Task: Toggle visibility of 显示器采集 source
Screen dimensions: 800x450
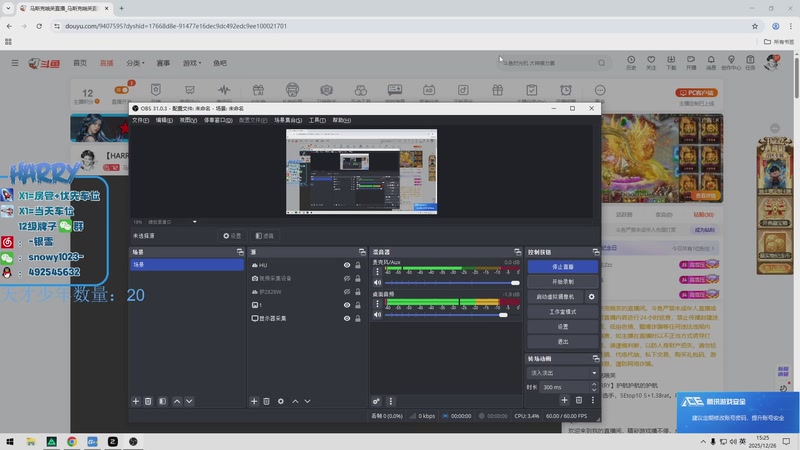Action: [347, 318]
